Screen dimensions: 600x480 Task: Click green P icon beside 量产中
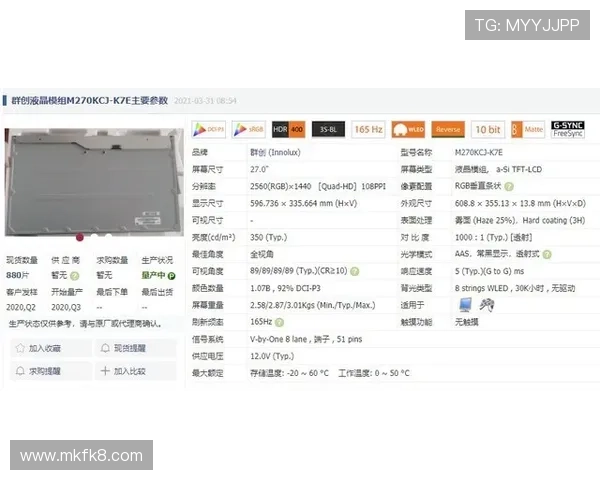coord(171,276)
